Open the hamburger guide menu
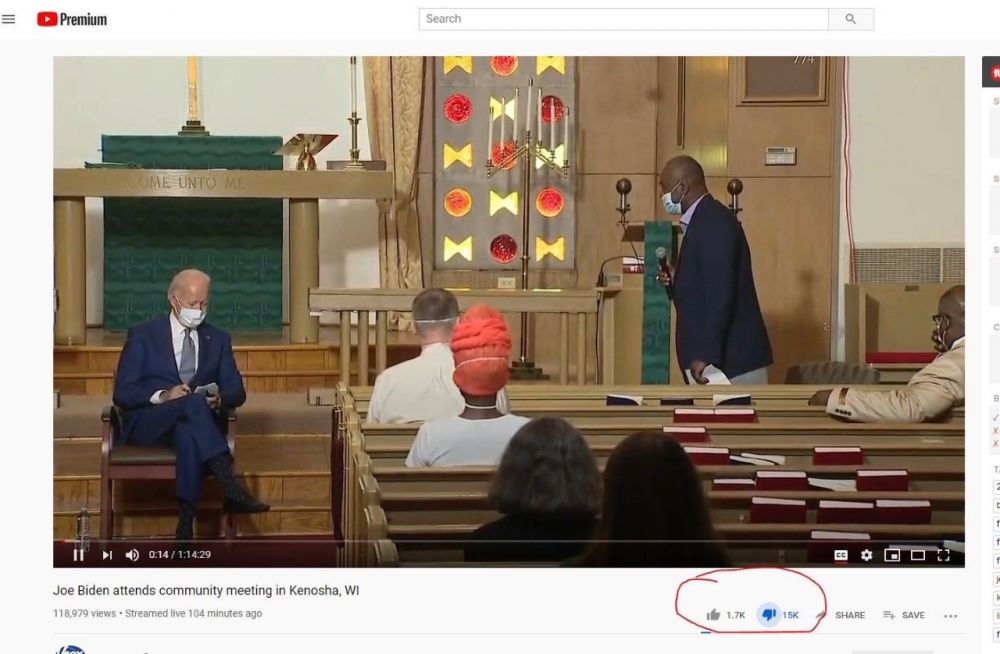The height and width of the screenshot is (654, 1000). [9, 19]
